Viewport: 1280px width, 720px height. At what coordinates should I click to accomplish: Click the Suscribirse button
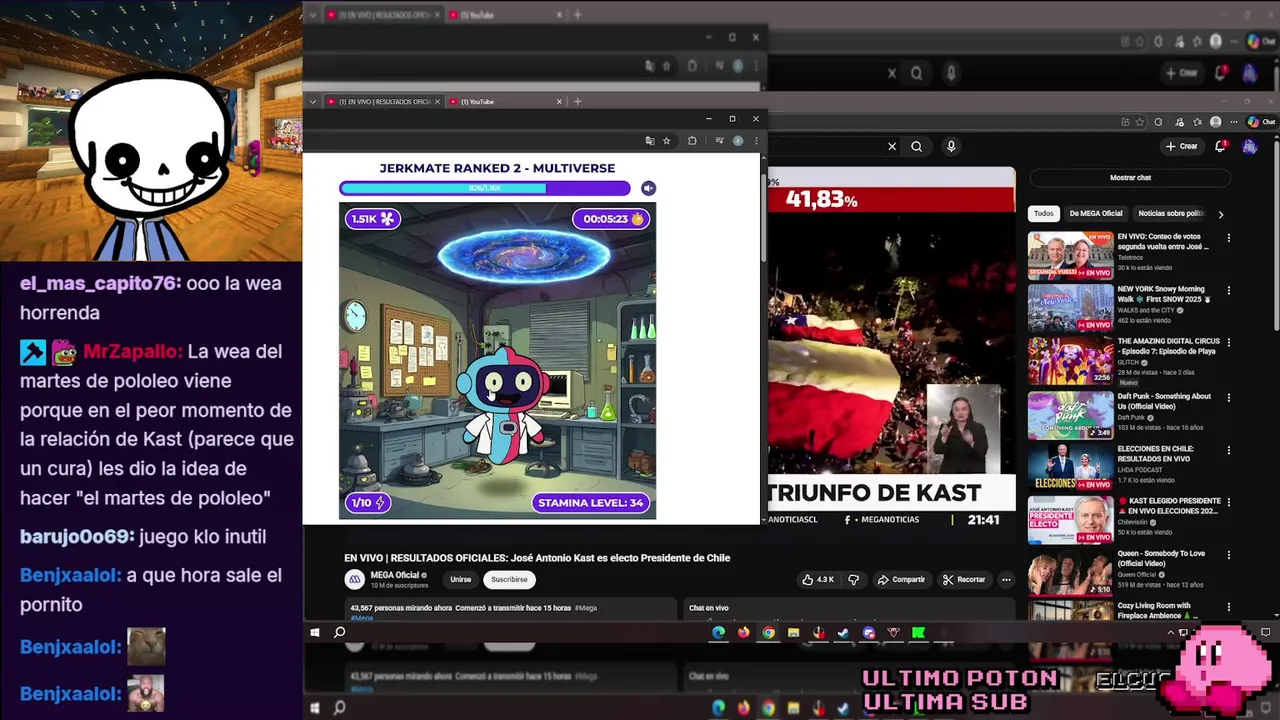(x=509, y=579)
